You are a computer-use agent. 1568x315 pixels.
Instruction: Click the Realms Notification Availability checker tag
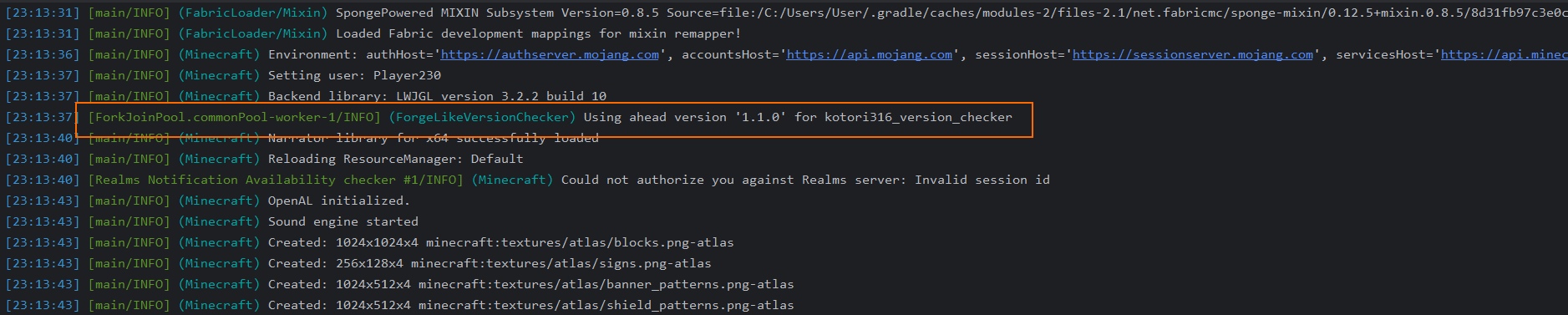[x=276, y=180]
